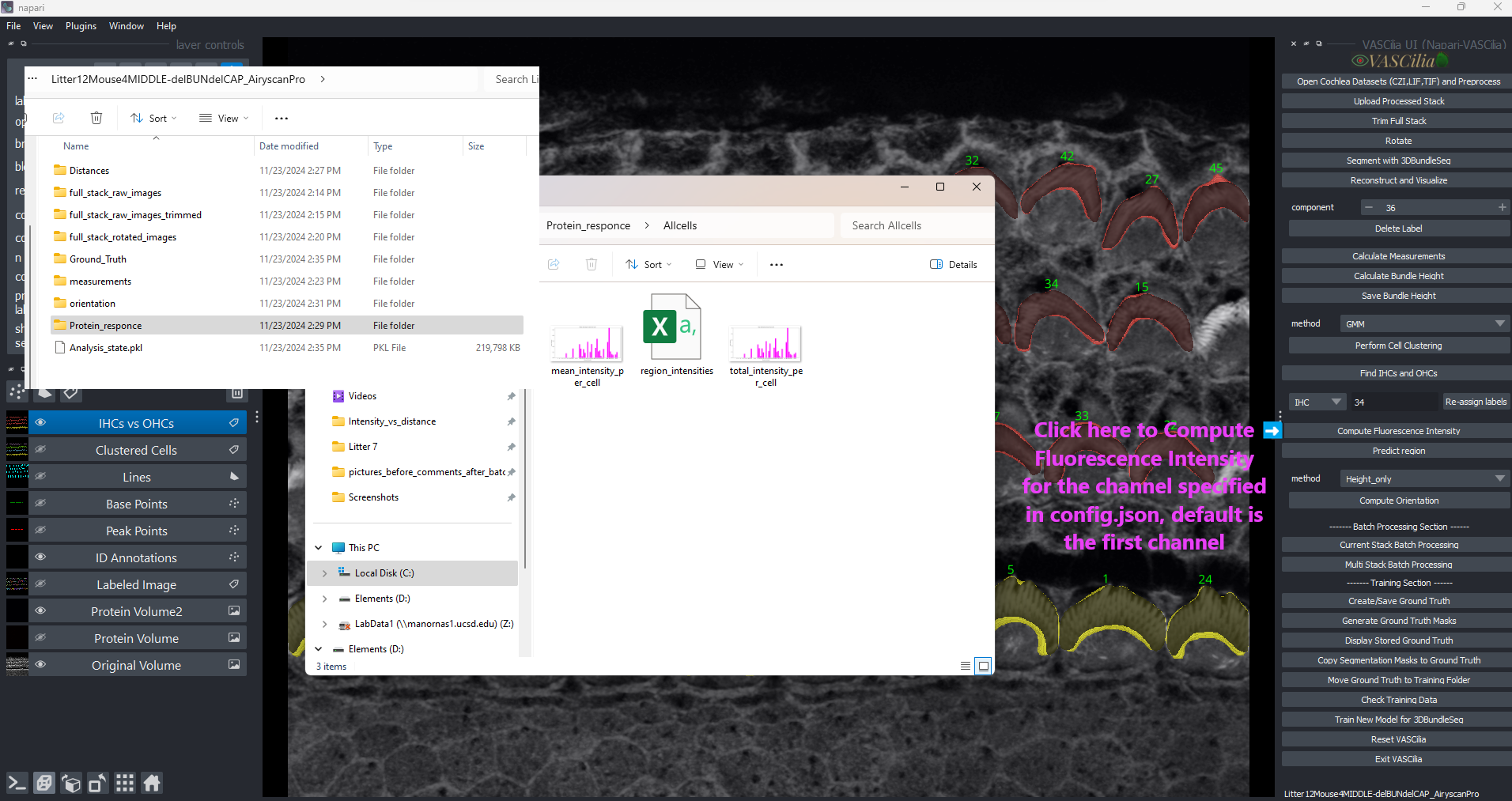The width and height of the screenshot is (1512, 801).
Task: Change order of visible axes
Action: click(71, 783)
